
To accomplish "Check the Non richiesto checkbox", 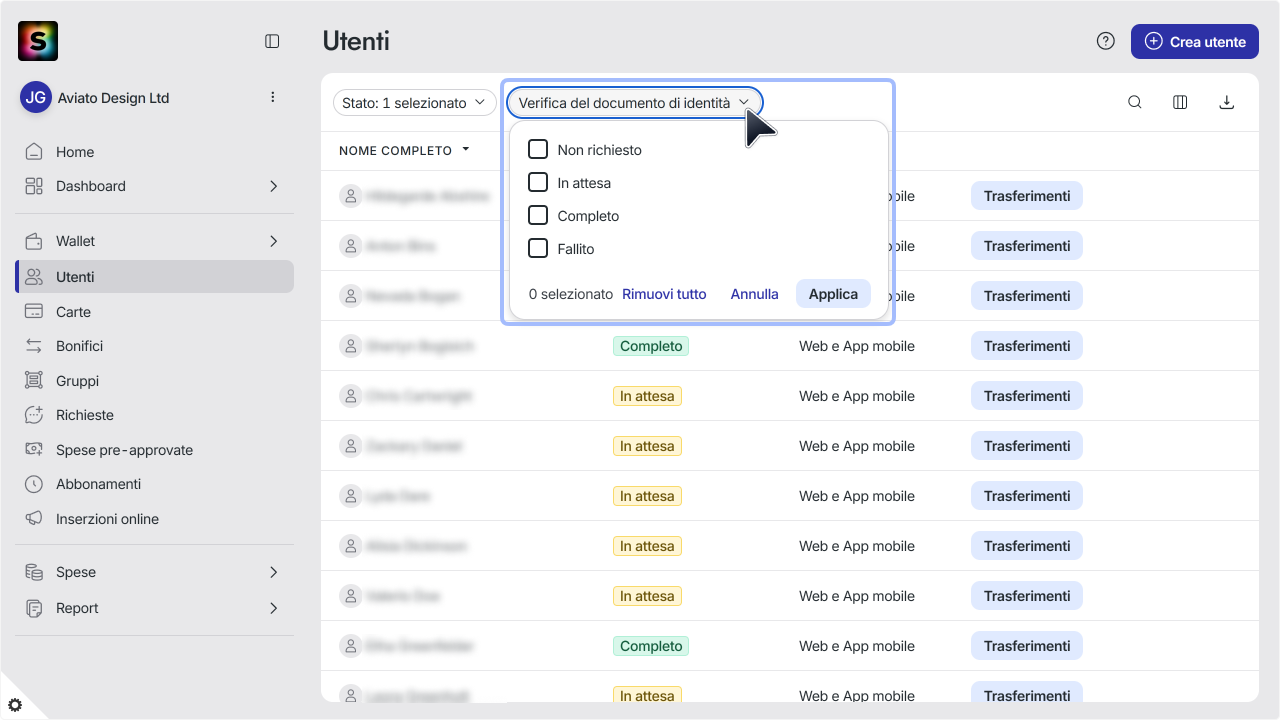I will tap(538, 149).
